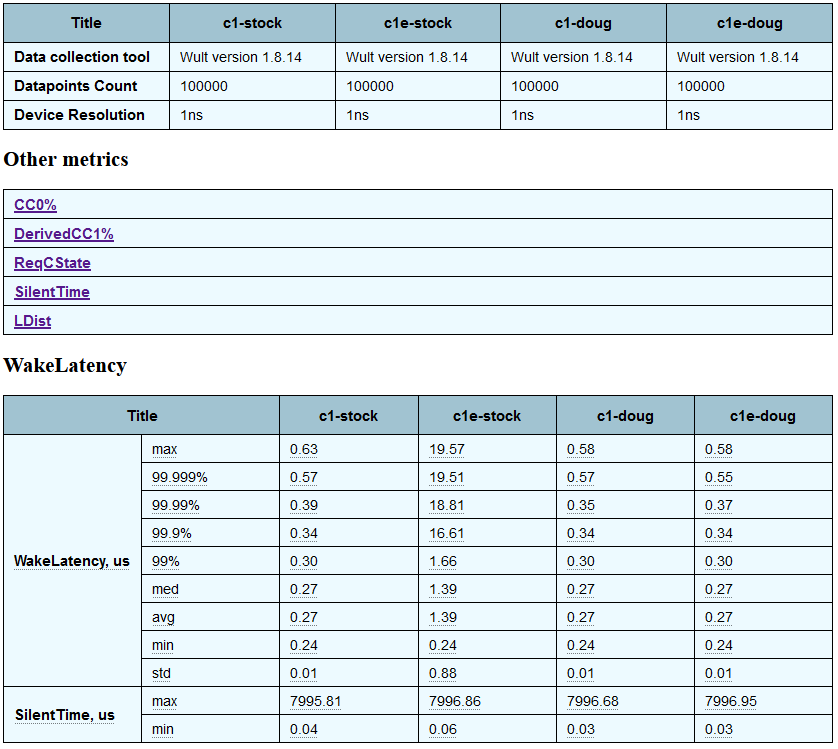Click the 'SilentTime, us' row group label
Viewport: 838px width, 749px height.
click(65, 715)
